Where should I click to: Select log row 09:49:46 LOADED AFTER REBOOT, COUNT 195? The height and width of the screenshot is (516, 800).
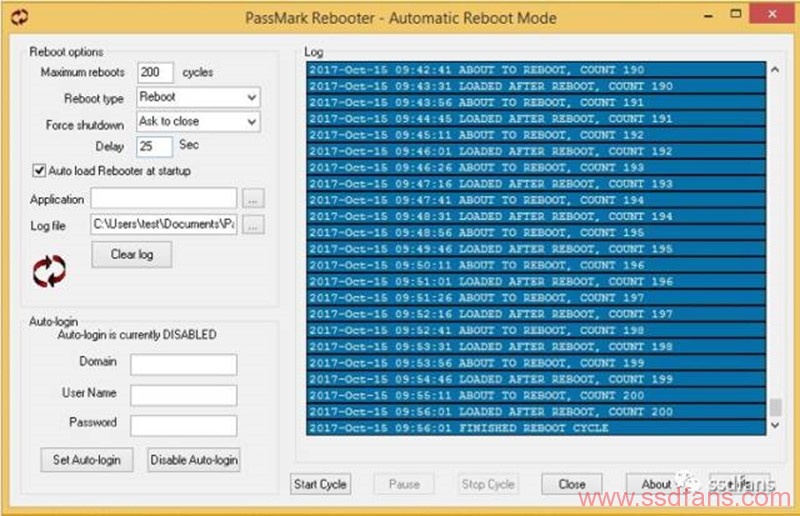click(x=536, y=250)
